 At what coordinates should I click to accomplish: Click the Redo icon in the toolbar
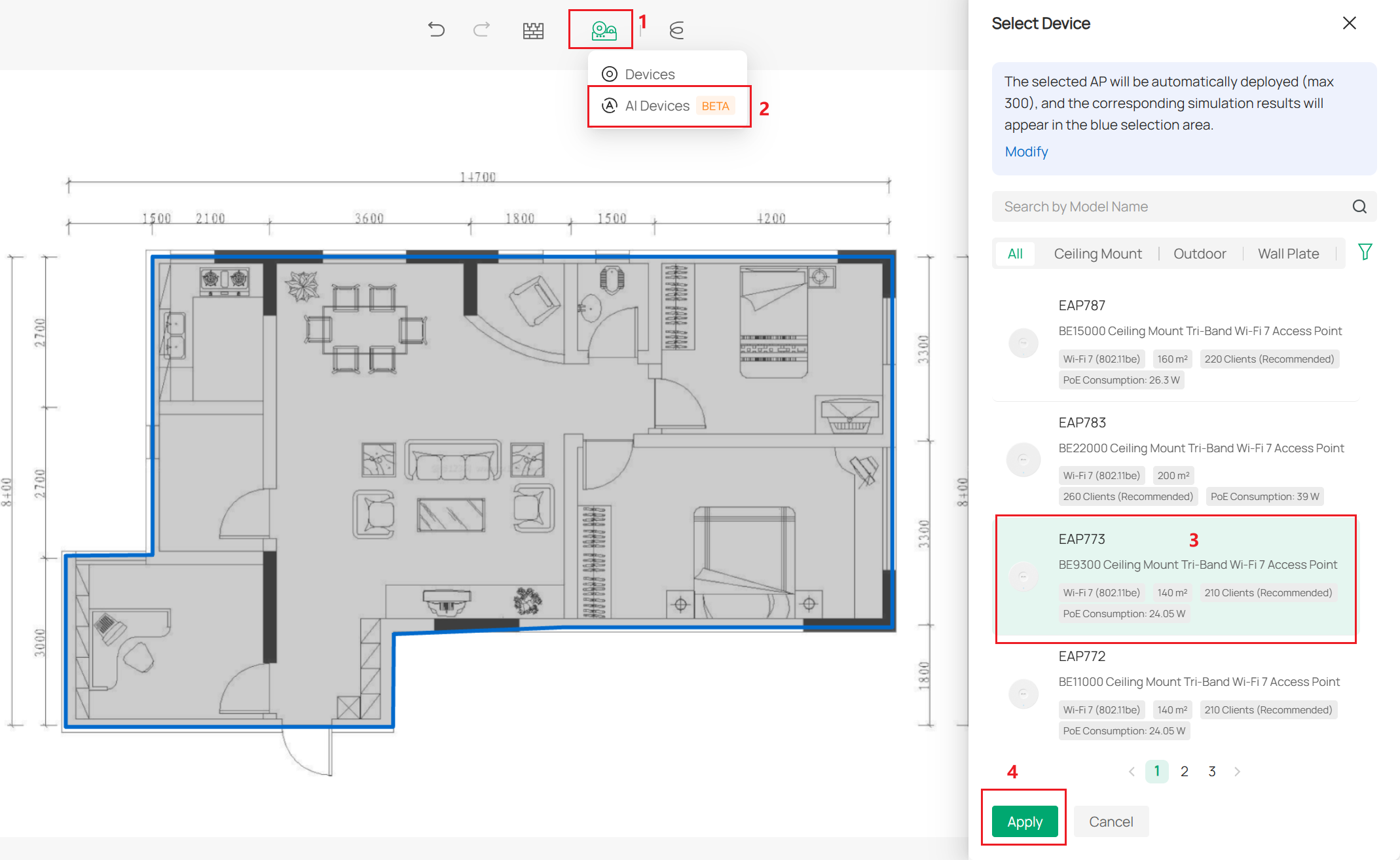(x=481, y=29)
